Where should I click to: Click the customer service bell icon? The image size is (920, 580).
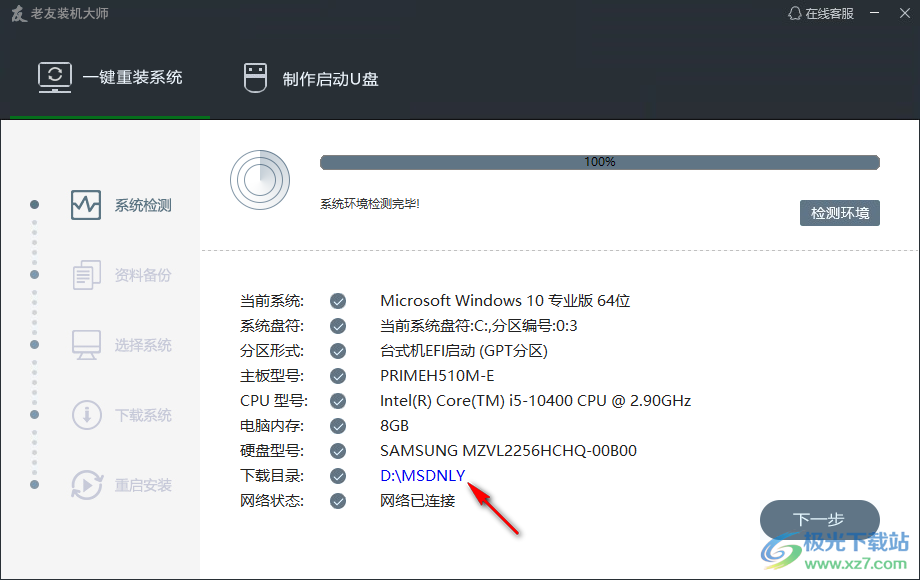point(794,13)
